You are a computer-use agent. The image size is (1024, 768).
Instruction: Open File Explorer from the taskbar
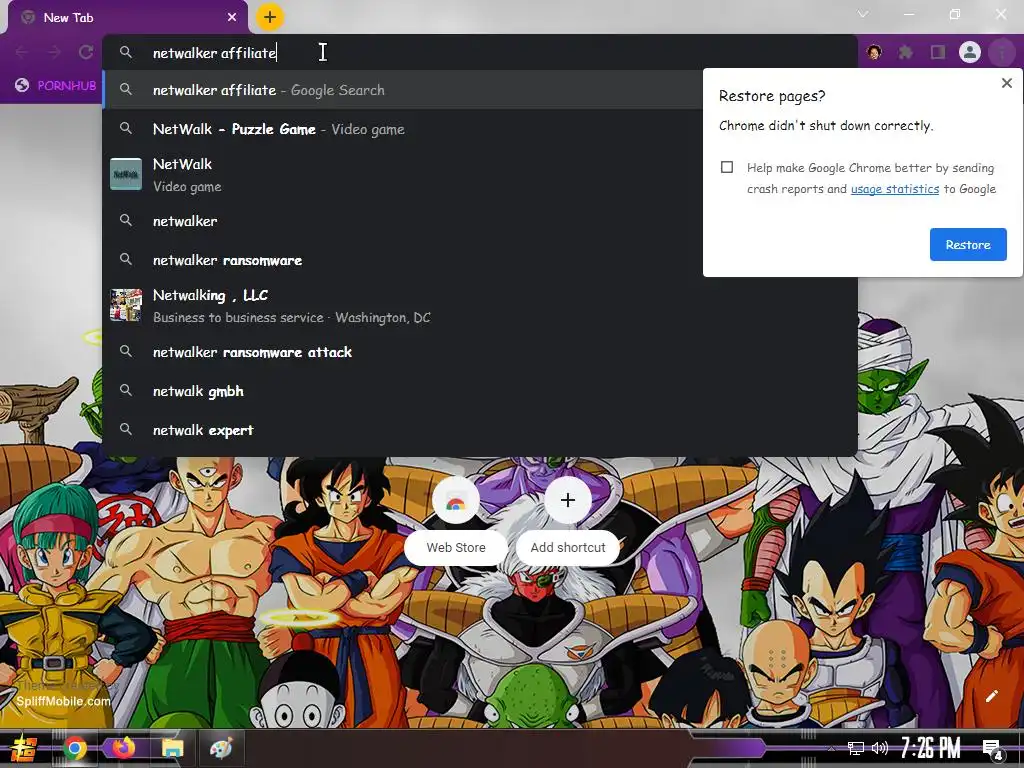point(172,748)
